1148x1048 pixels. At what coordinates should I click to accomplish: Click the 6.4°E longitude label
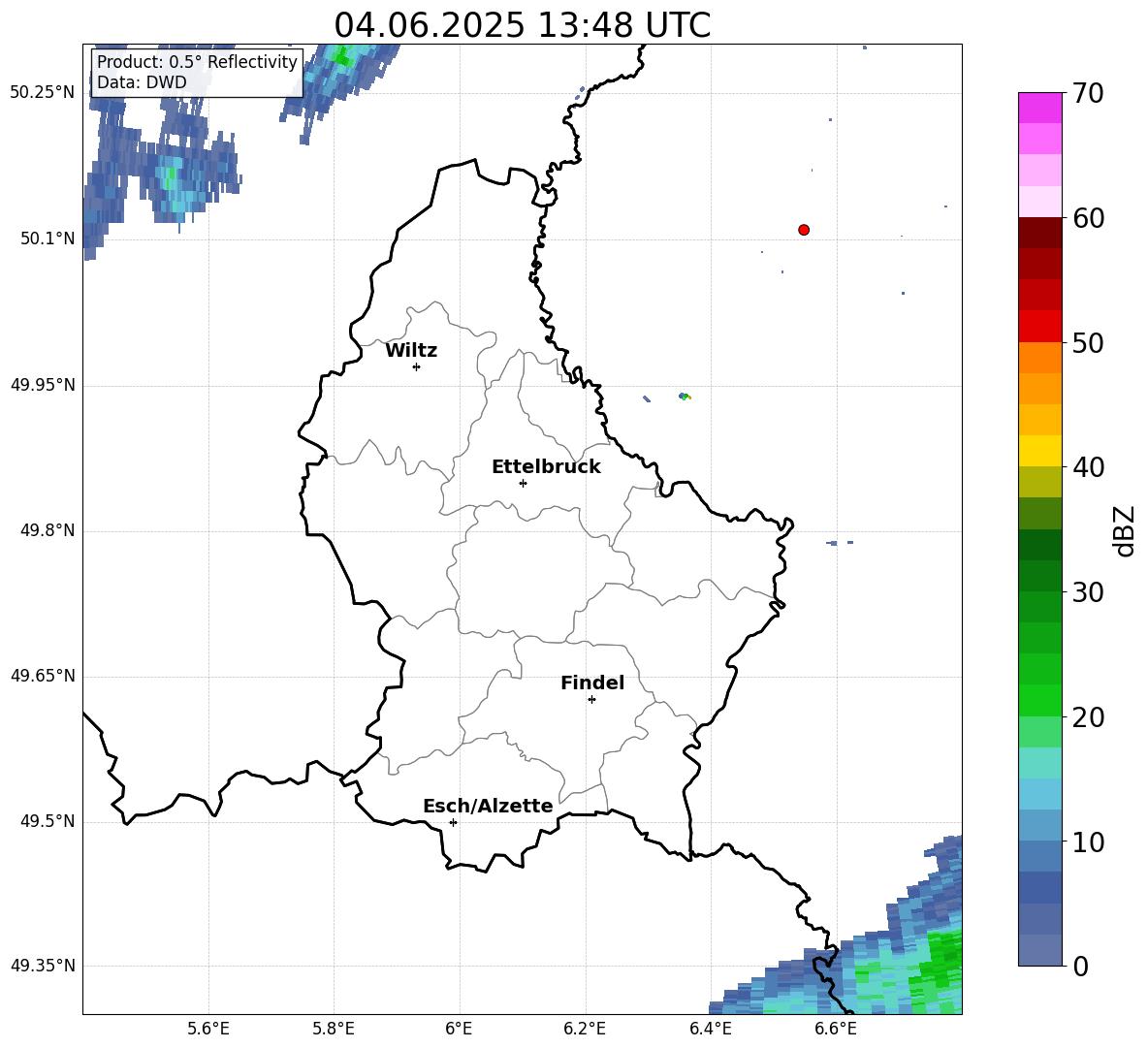[x=710, y=1029]
